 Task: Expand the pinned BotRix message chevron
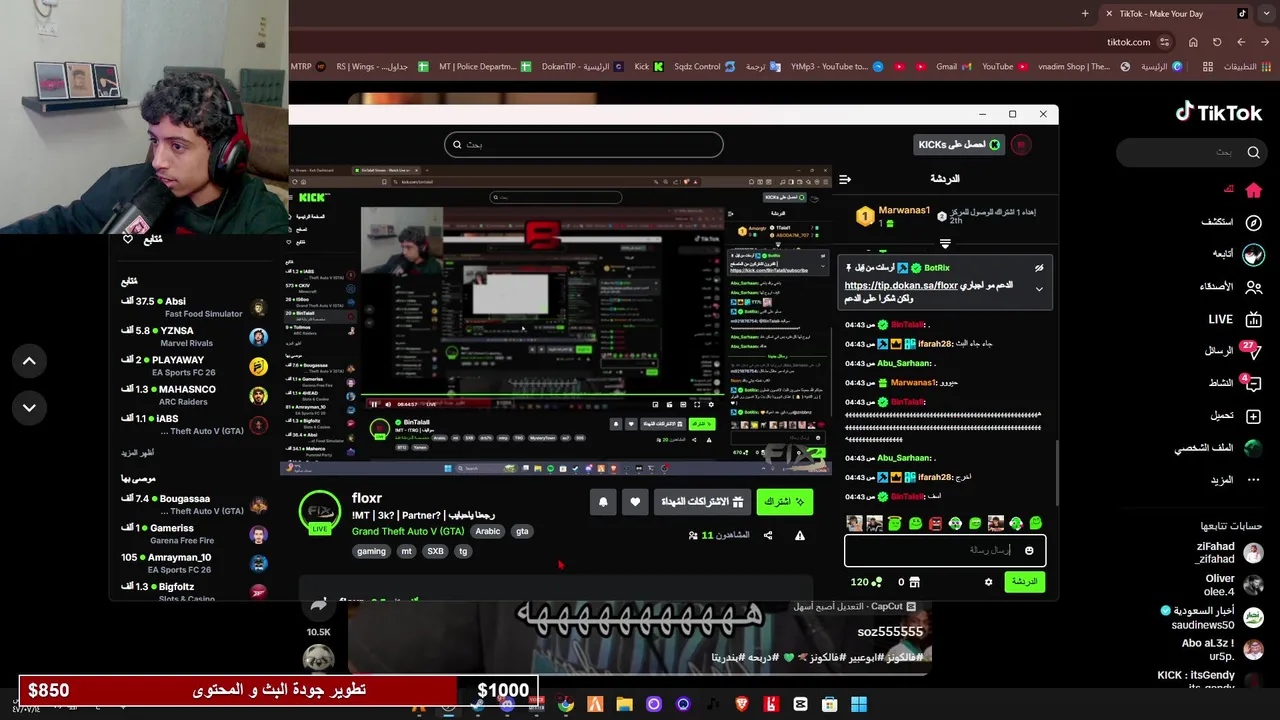1039,290
